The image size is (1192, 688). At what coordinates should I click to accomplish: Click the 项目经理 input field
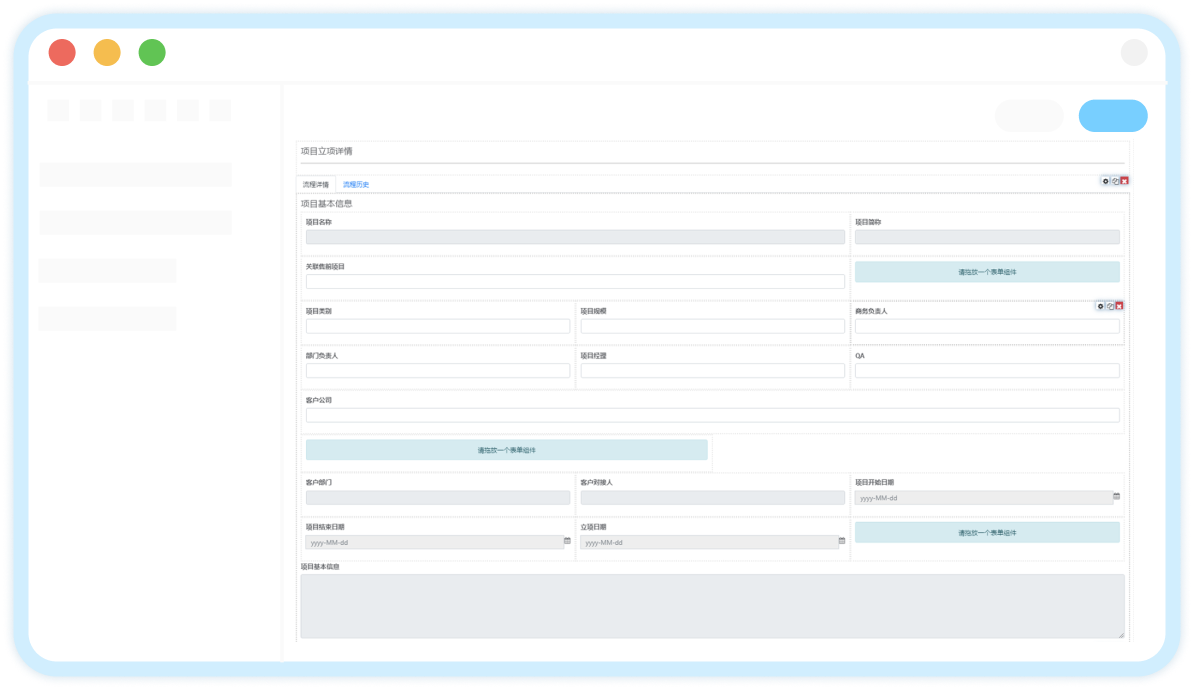point(712,371)
